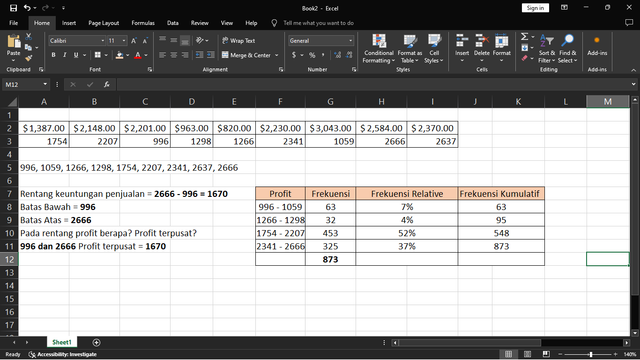The height and width of the screenshot is (360, 640).
Task: Toggle Center horizontal alignment
Action: click(x=174, y=55)
